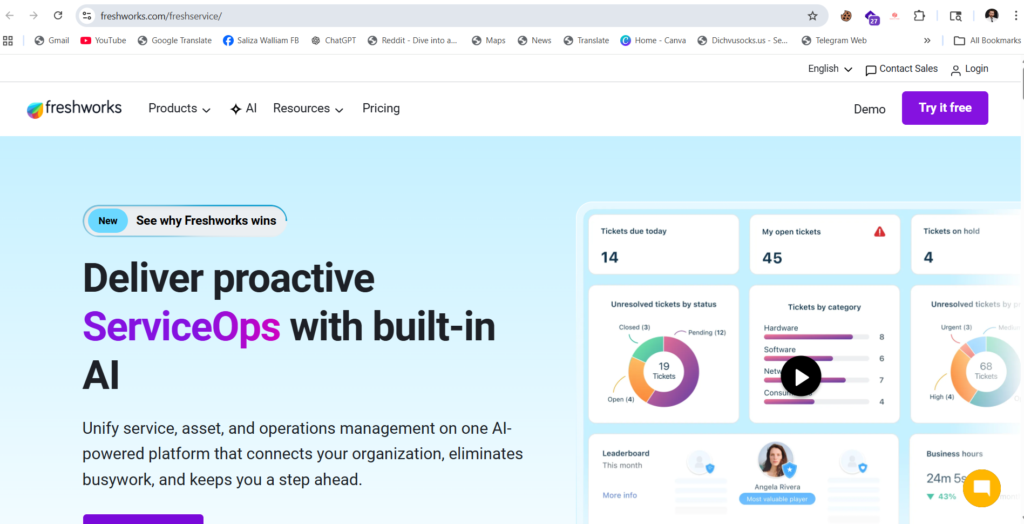
Task: Open the browser Extensions puzzle icon
Action: coord(919,16)
